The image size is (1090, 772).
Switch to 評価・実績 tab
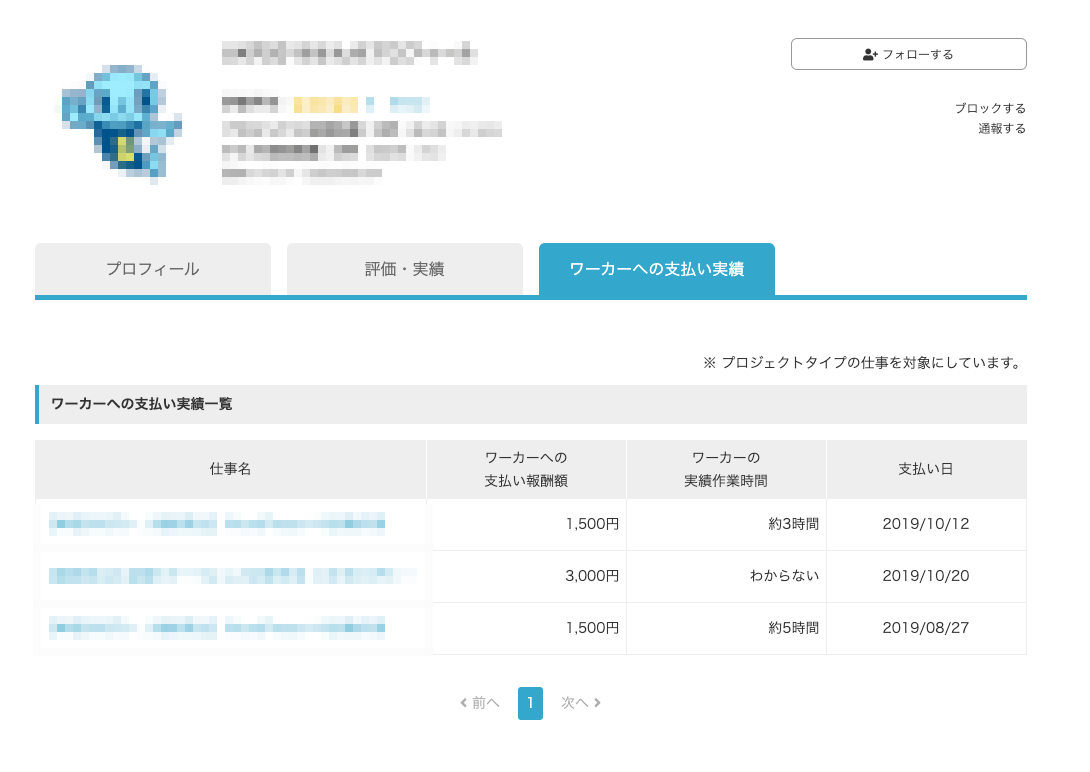point(405,269)
